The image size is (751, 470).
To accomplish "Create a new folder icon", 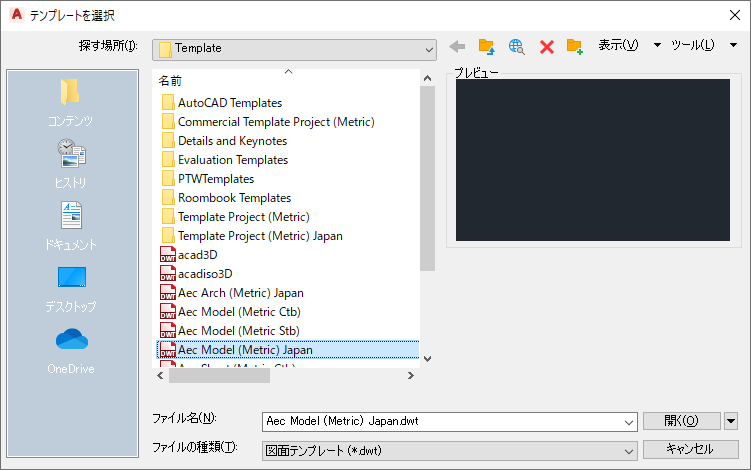I will (x=574, y=46).
